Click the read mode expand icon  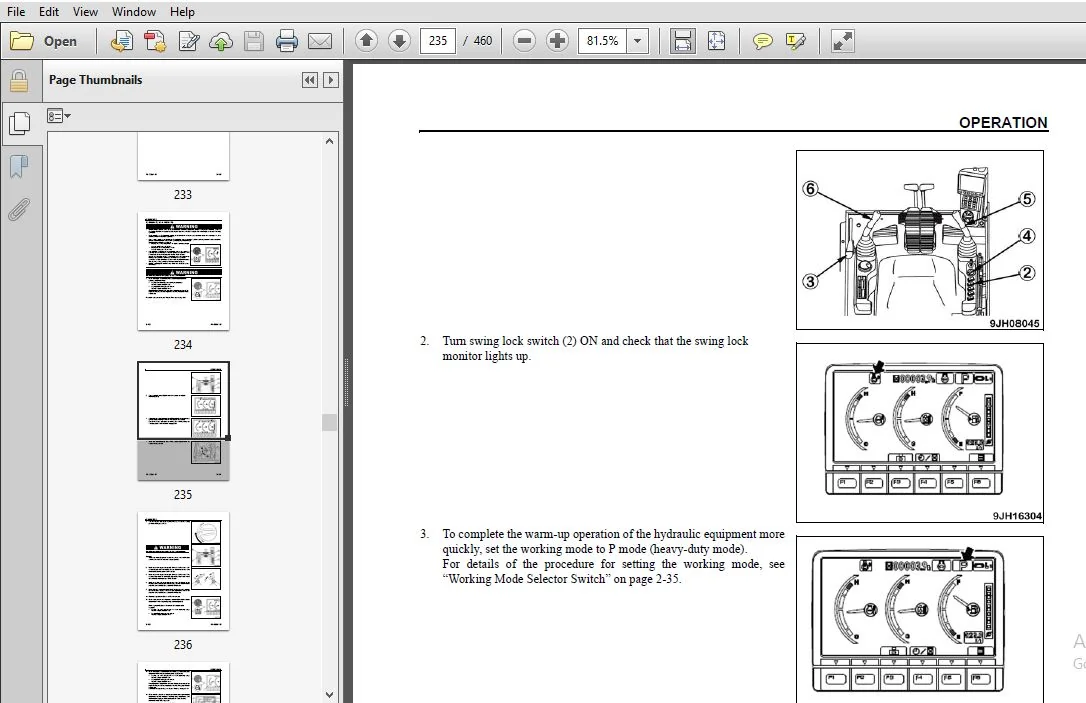[x=842, y=41]
